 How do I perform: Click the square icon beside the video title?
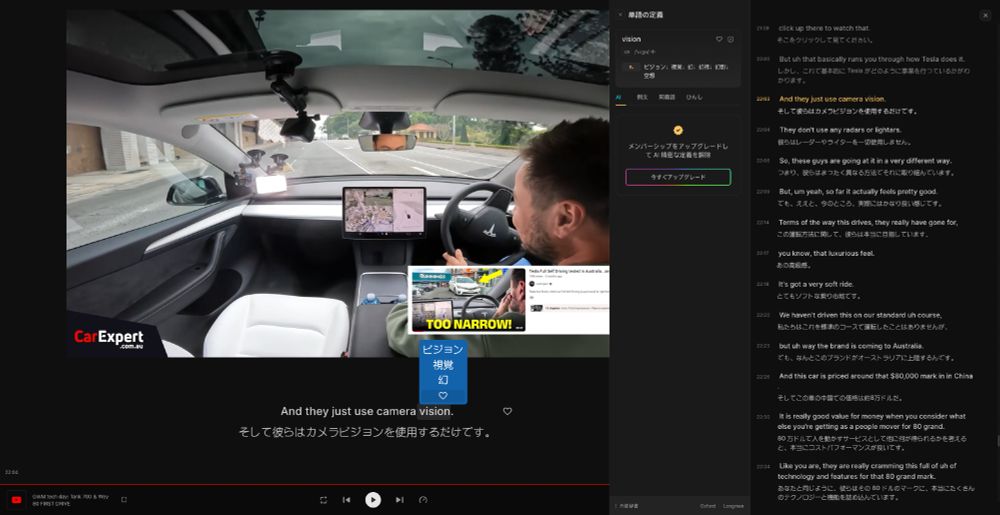pyautogui.click(x=124, y=500)
